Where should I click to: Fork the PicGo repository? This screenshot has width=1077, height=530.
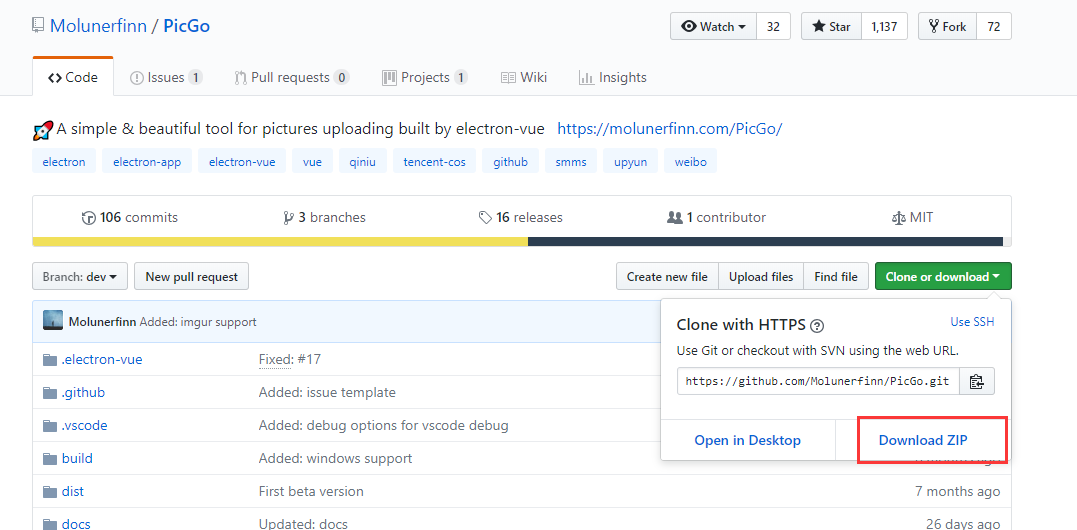pyautogui.click(x=947, y=27)
